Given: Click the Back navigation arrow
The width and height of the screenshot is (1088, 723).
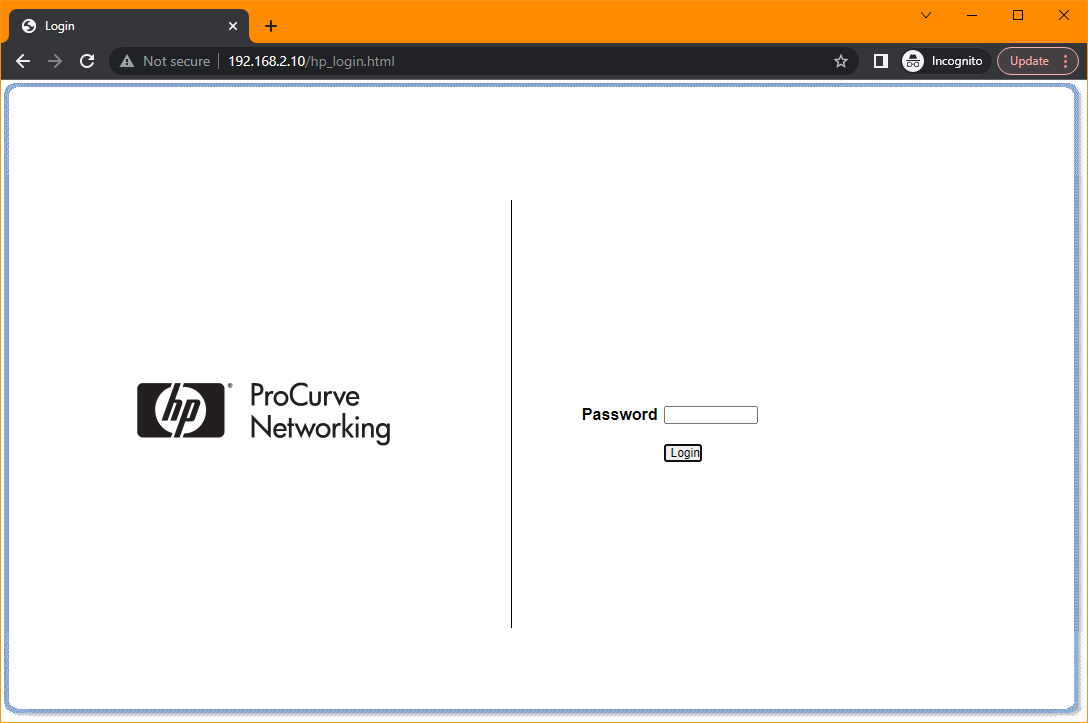Looking at the screenshot, I should click(x=23, y=61).
